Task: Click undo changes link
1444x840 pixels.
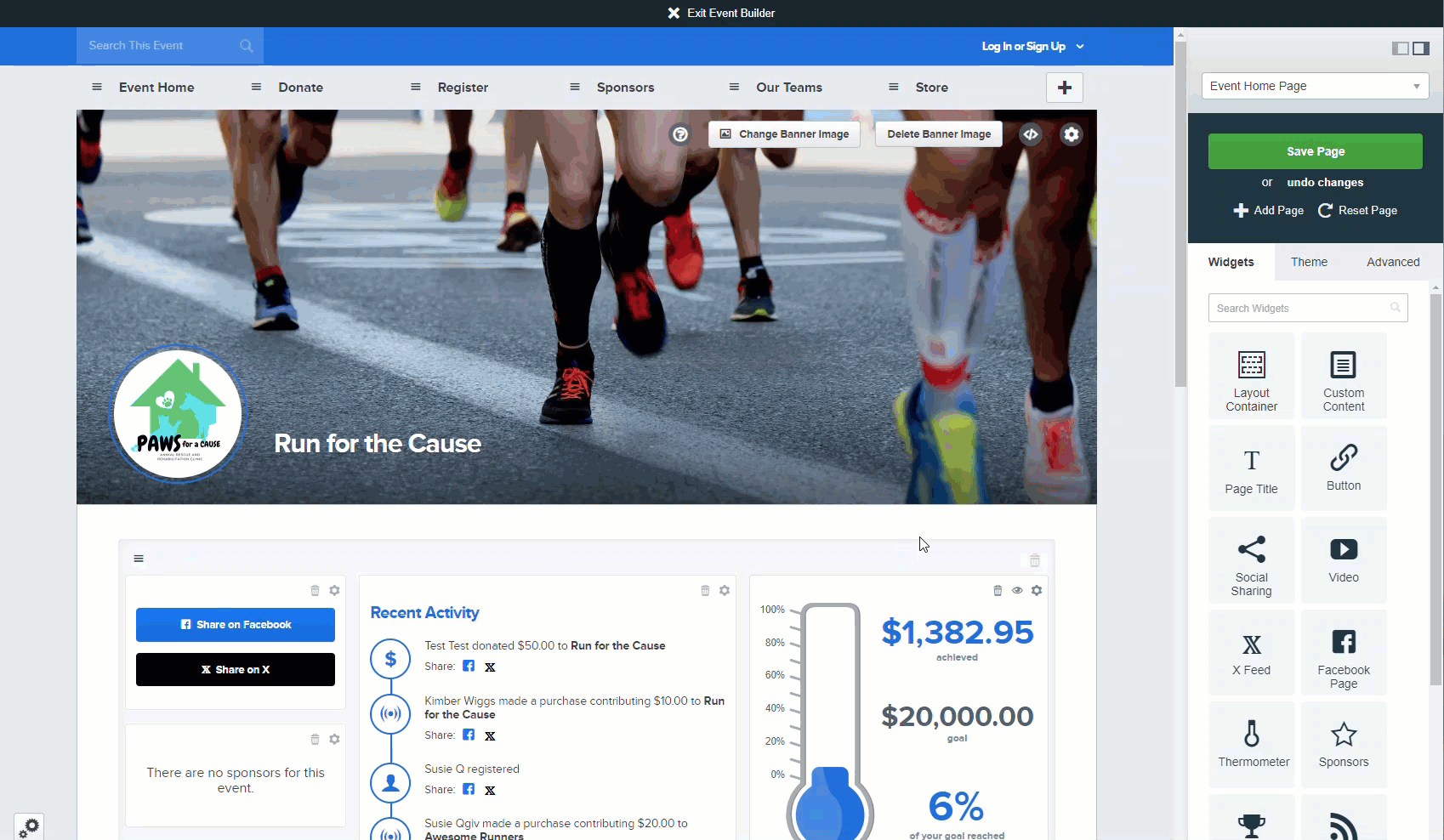Action: (x=1324, y=182)
